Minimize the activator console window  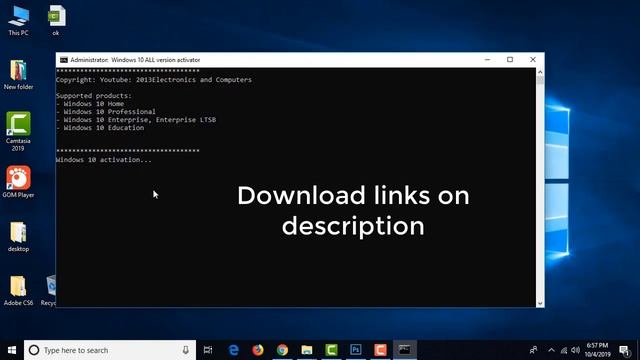tap(487, 60)
